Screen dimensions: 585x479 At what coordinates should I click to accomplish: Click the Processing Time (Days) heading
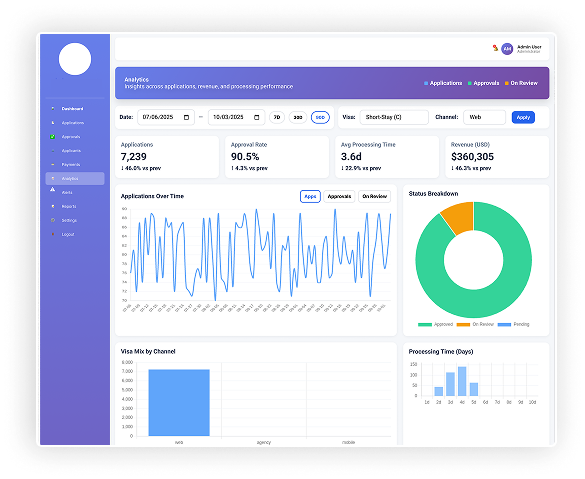click(x=441, y=351)
